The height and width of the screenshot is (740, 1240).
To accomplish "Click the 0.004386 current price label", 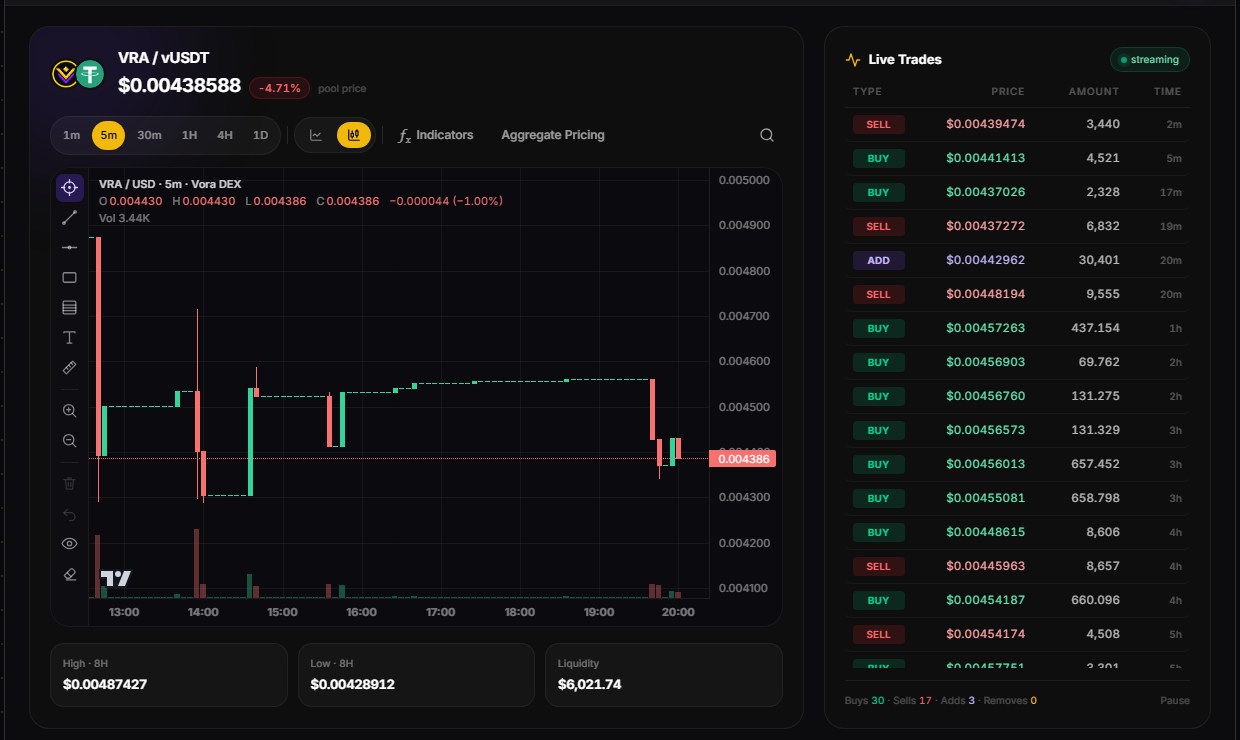I will click(742, 459).
